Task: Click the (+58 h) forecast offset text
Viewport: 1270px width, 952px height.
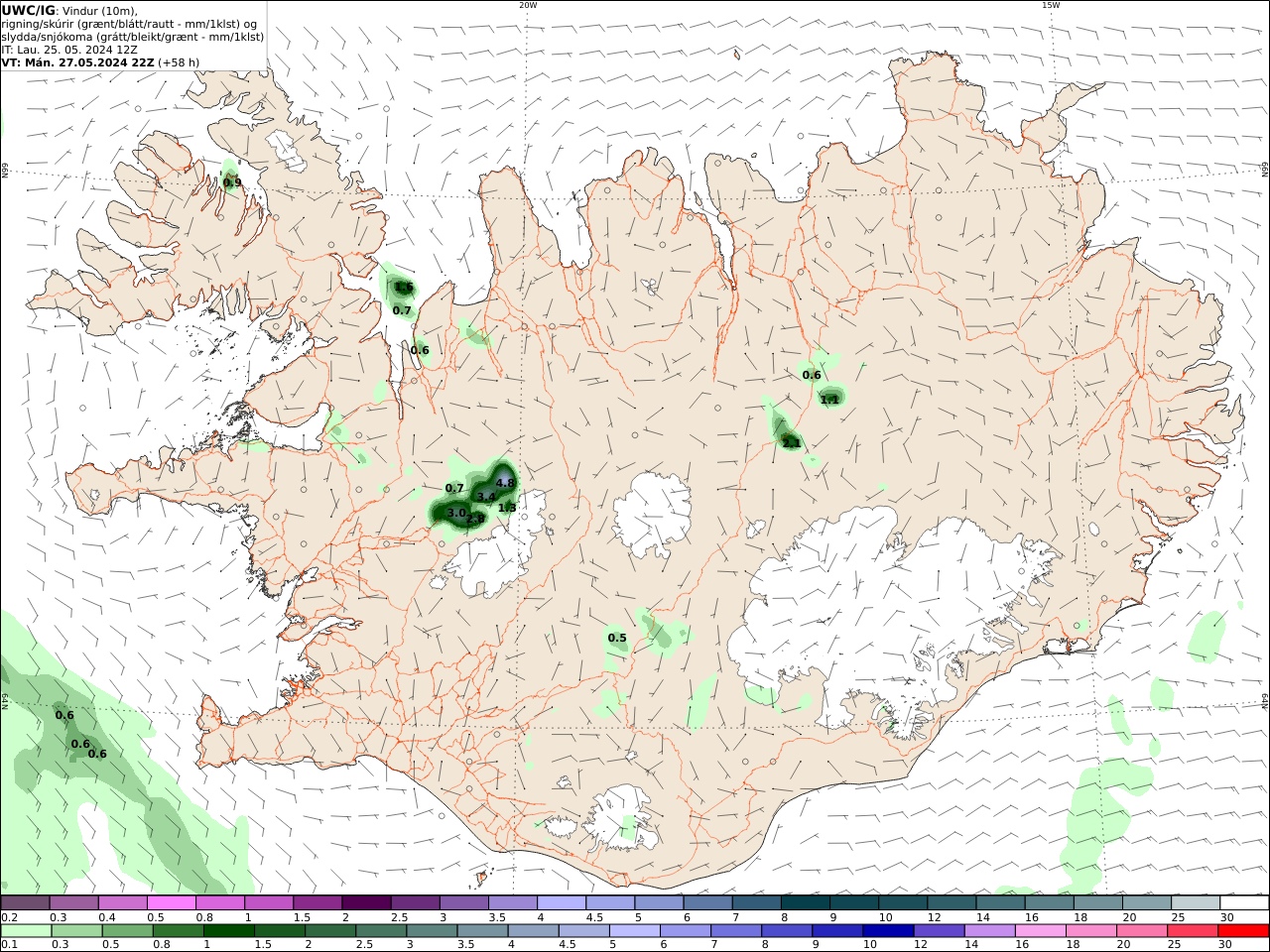Action: (x=179, y=61)
